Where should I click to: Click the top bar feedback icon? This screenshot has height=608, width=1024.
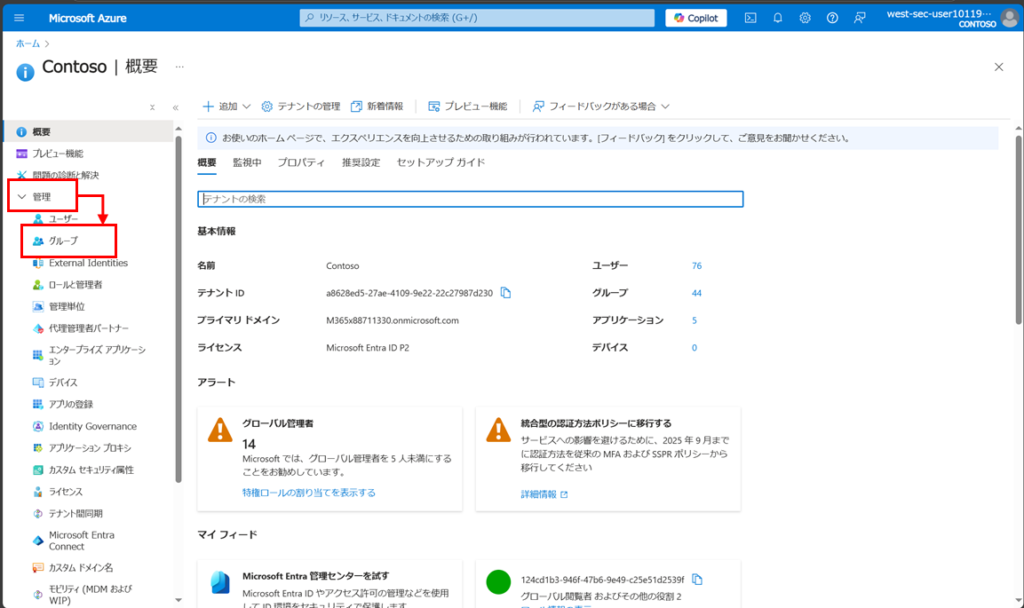pyautogui.click(x=859, y=18)
